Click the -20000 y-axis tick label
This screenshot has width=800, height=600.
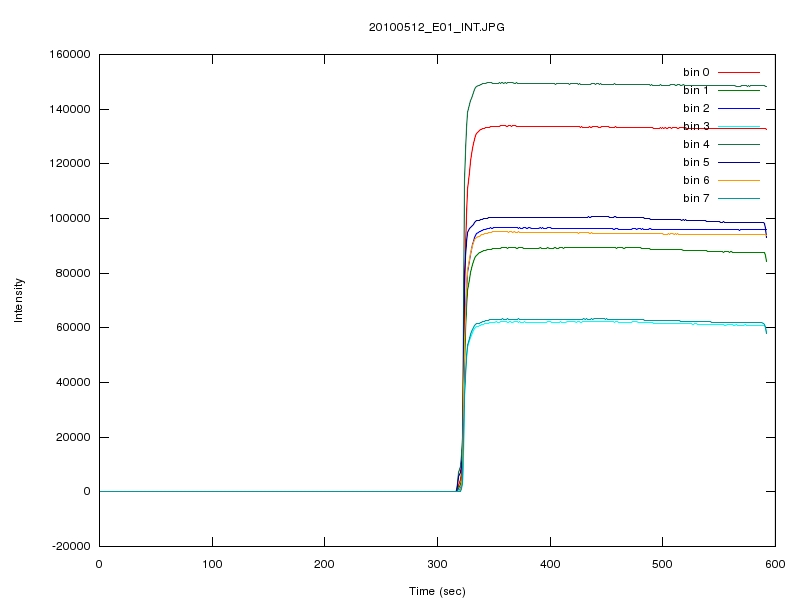[71, 546]
